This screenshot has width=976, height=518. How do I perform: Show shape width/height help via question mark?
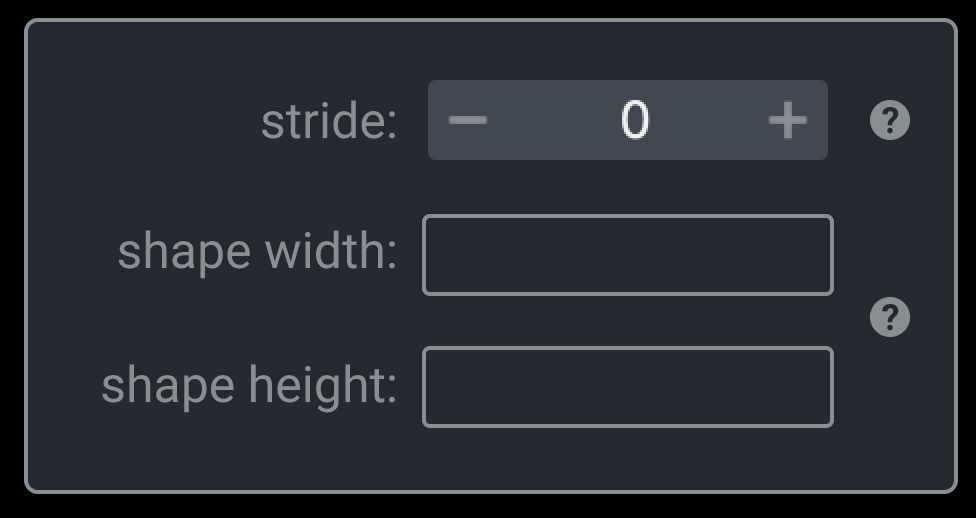(889, 317)
